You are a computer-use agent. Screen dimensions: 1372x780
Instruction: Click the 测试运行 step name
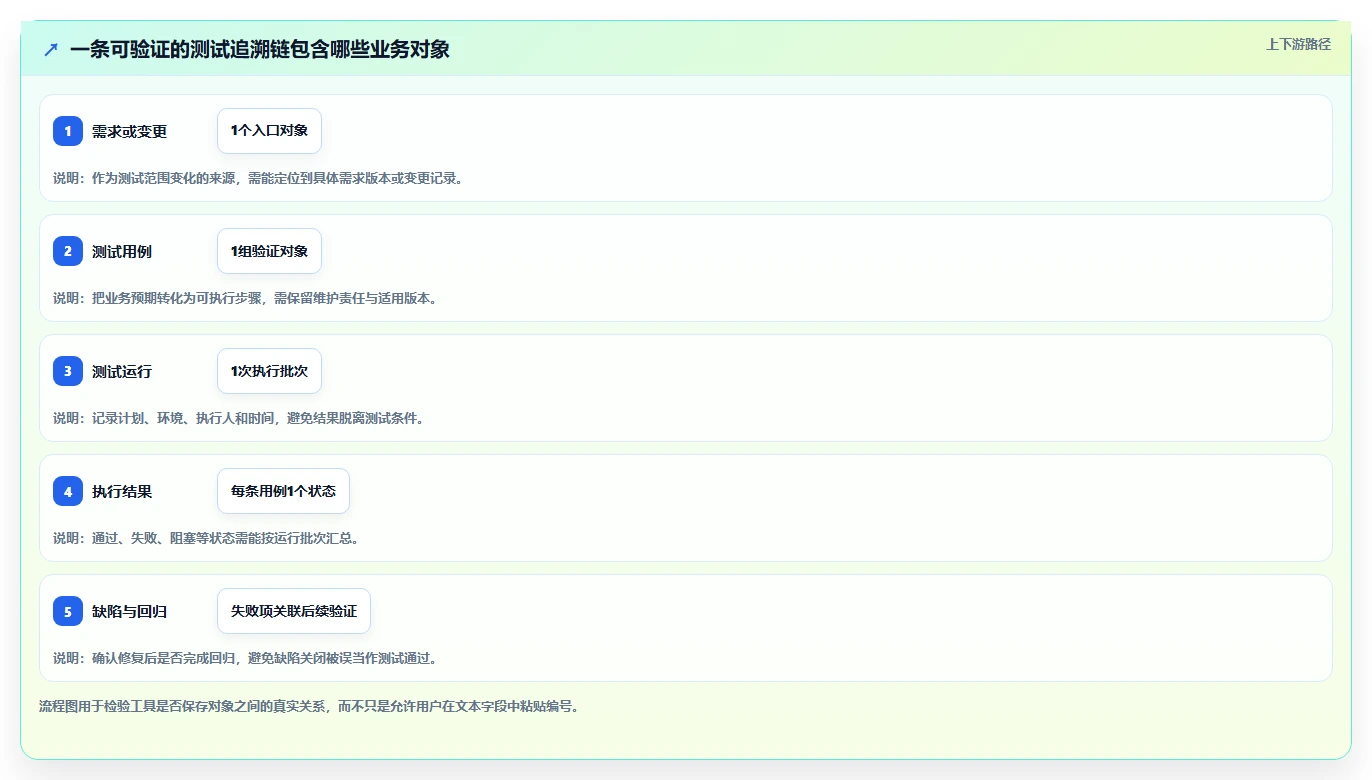(x=122, y=372)
